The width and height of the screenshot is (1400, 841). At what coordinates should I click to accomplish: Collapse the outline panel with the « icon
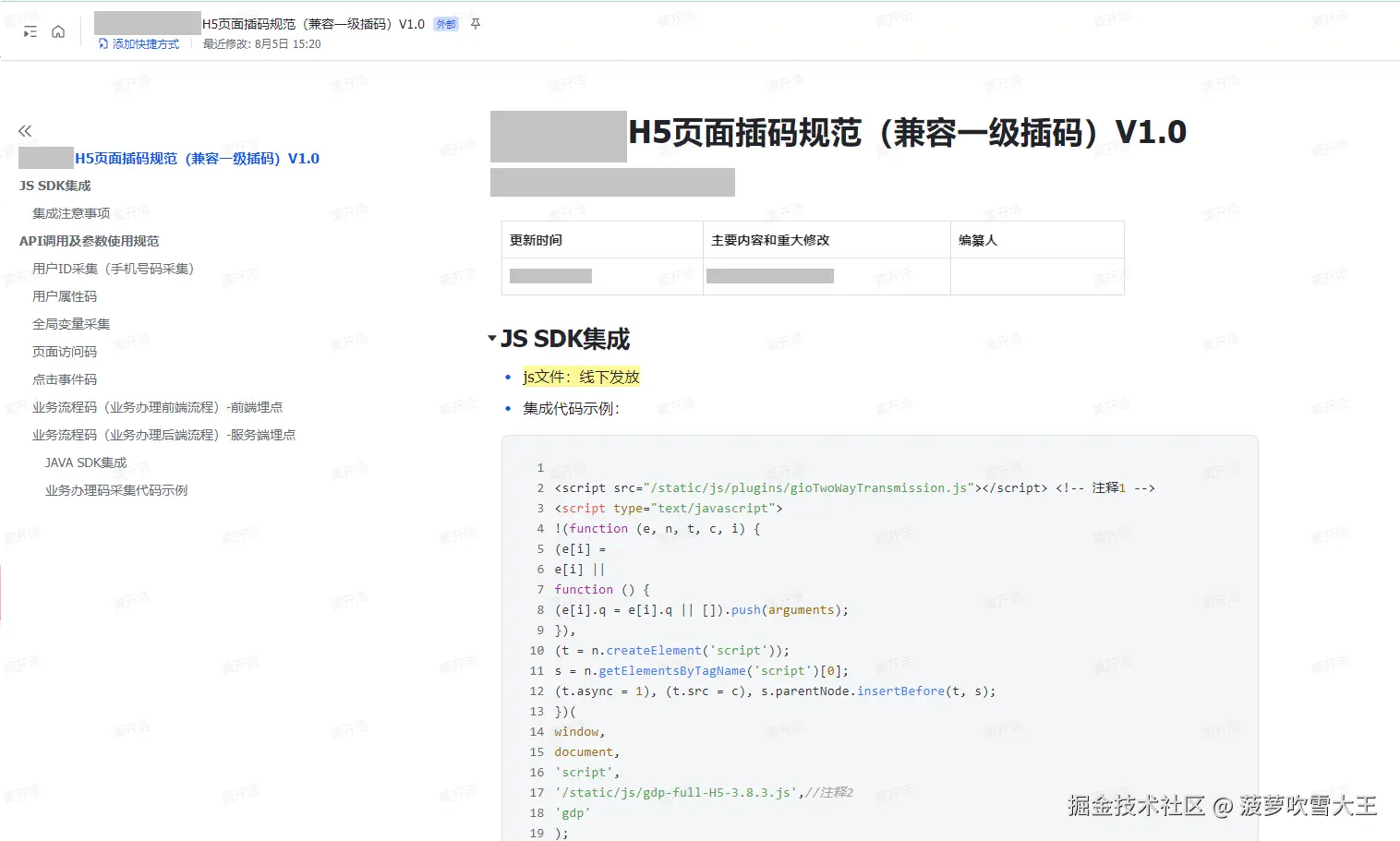[x=25, y=130]
